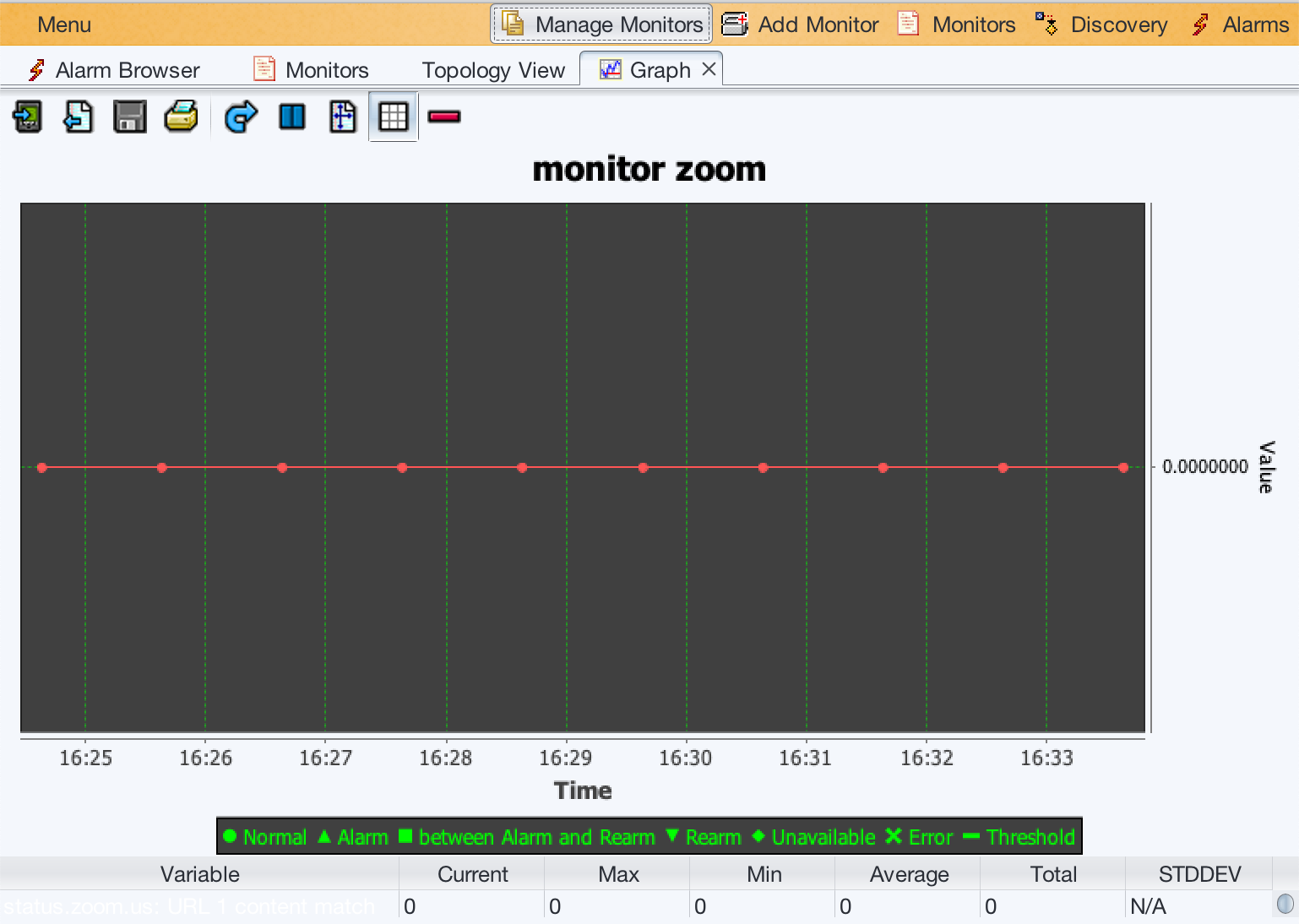Pause graph updates with the blue pause icon
This screenshot has height=924, width=1299.
(x=292, y=117)
